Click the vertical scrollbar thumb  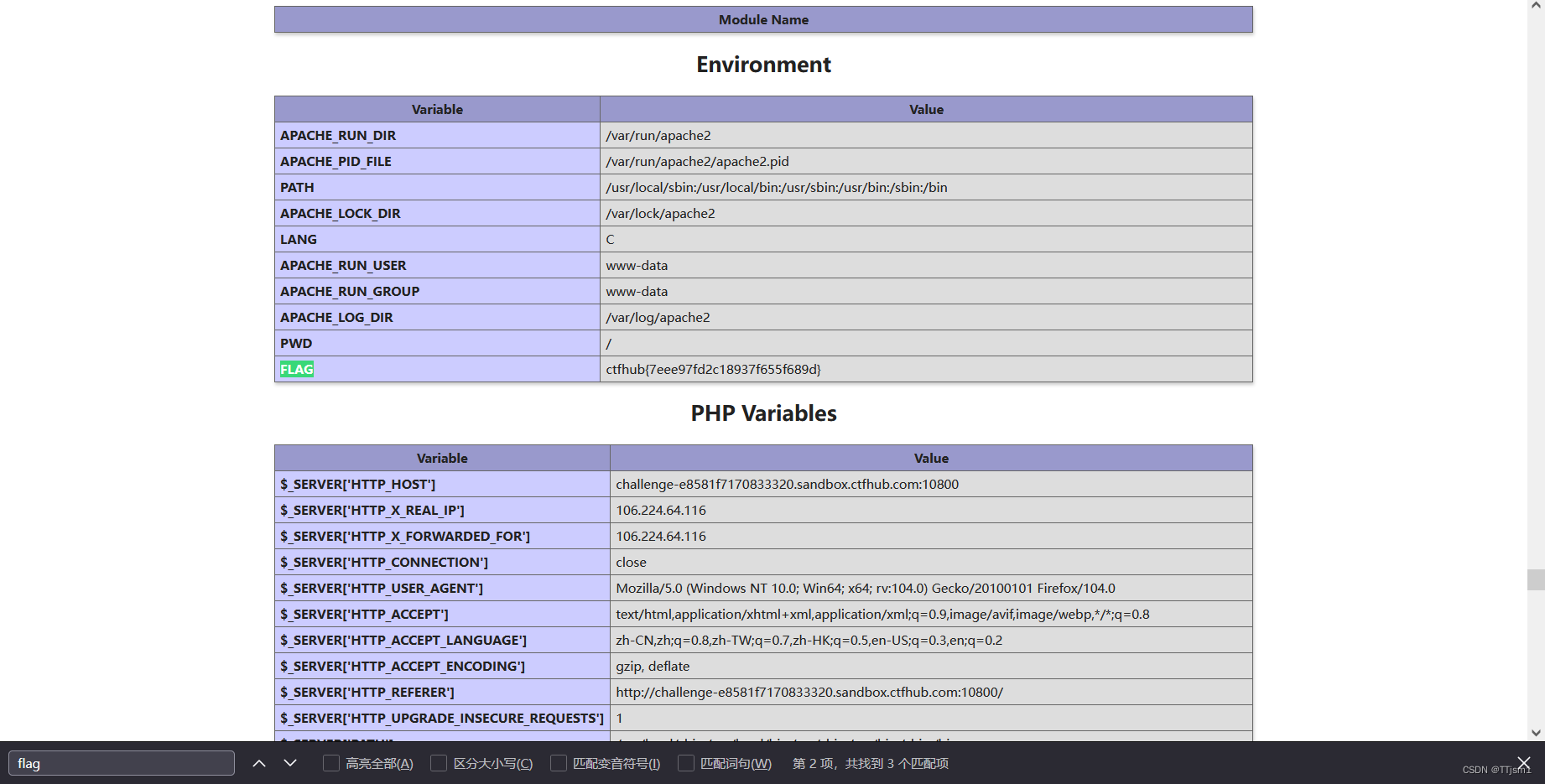coord(1536,579)
